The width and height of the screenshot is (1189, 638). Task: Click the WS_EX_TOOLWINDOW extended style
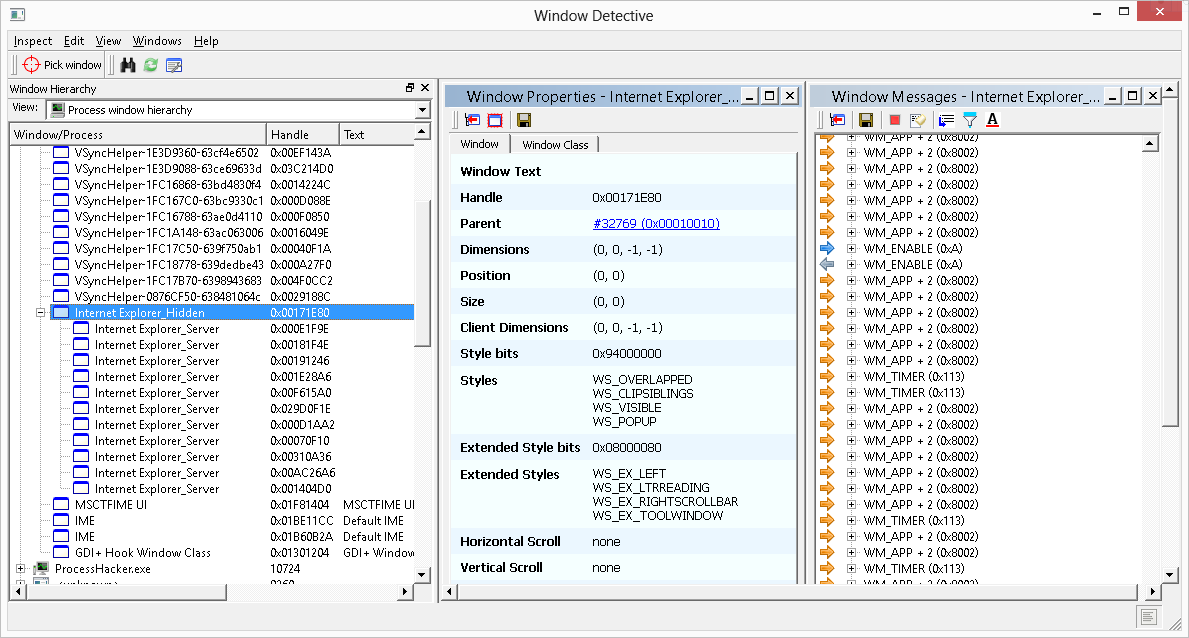[x=657, y=516]
